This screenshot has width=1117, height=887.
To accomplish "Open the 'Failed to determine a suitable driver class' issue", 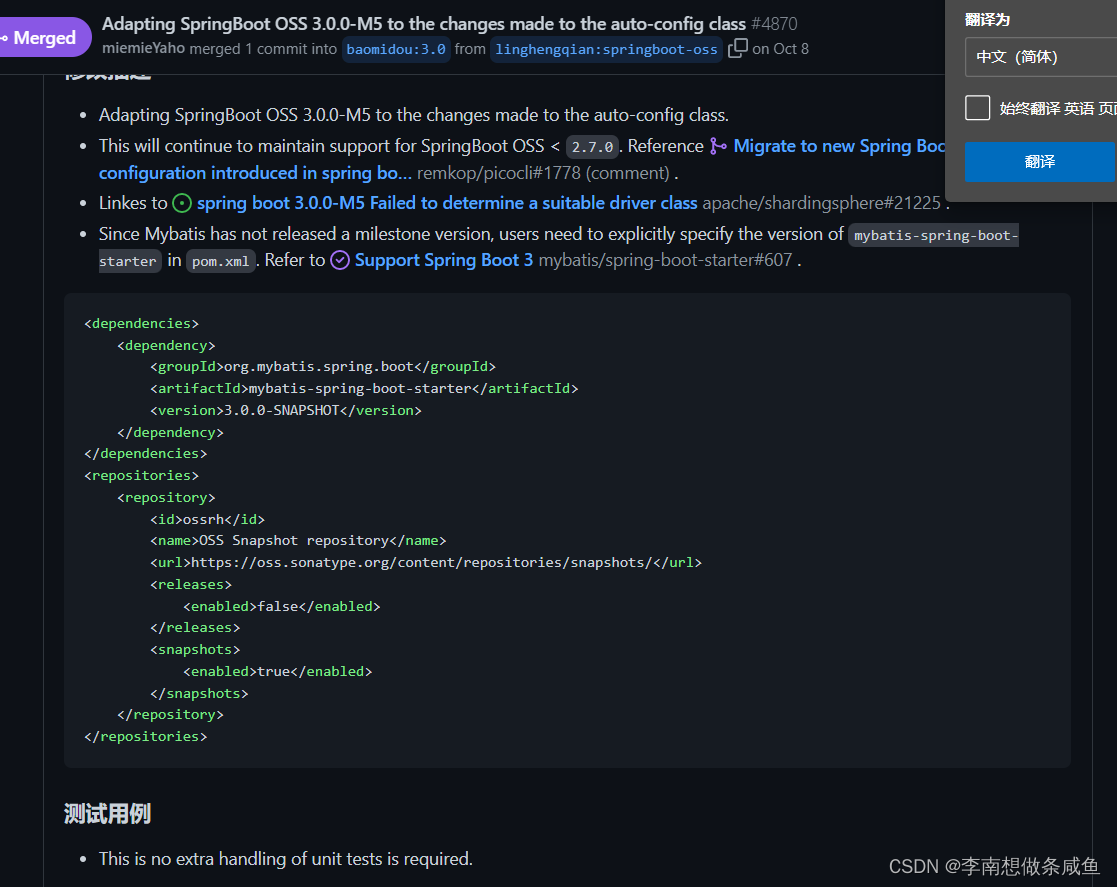I will [x=447, y=203].
